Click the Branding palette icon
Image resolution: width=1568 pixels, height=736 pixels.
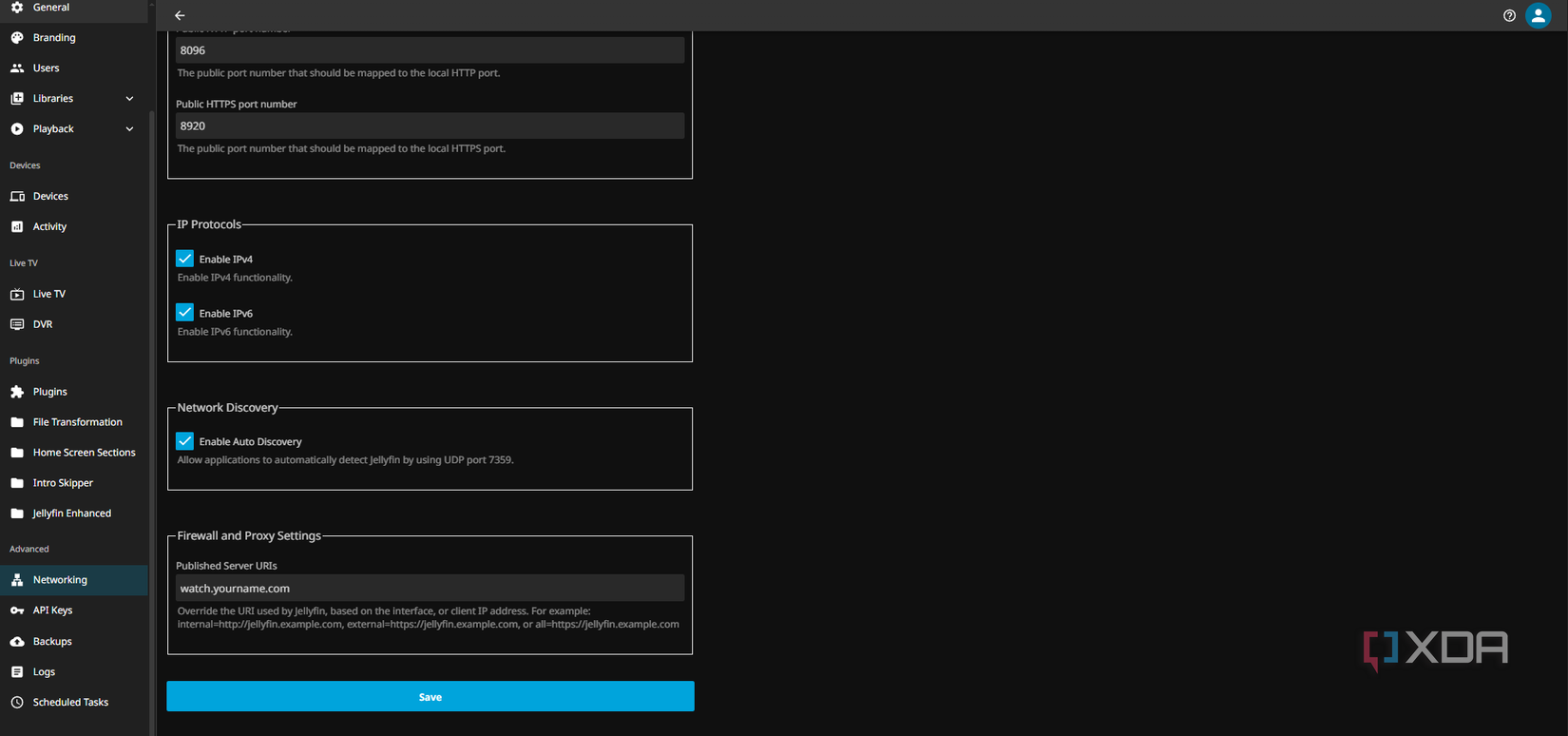[x=17, y=37]
